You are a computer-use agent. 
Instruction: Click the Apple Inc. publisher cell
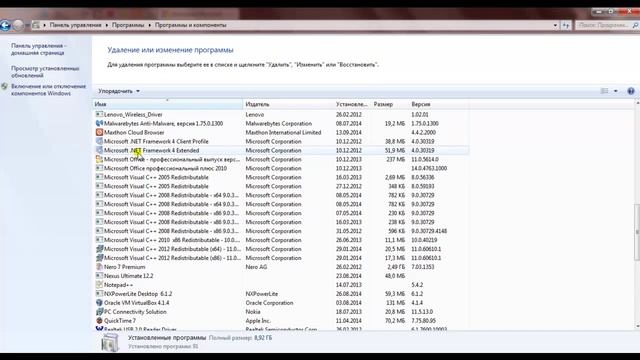(258, 321)
